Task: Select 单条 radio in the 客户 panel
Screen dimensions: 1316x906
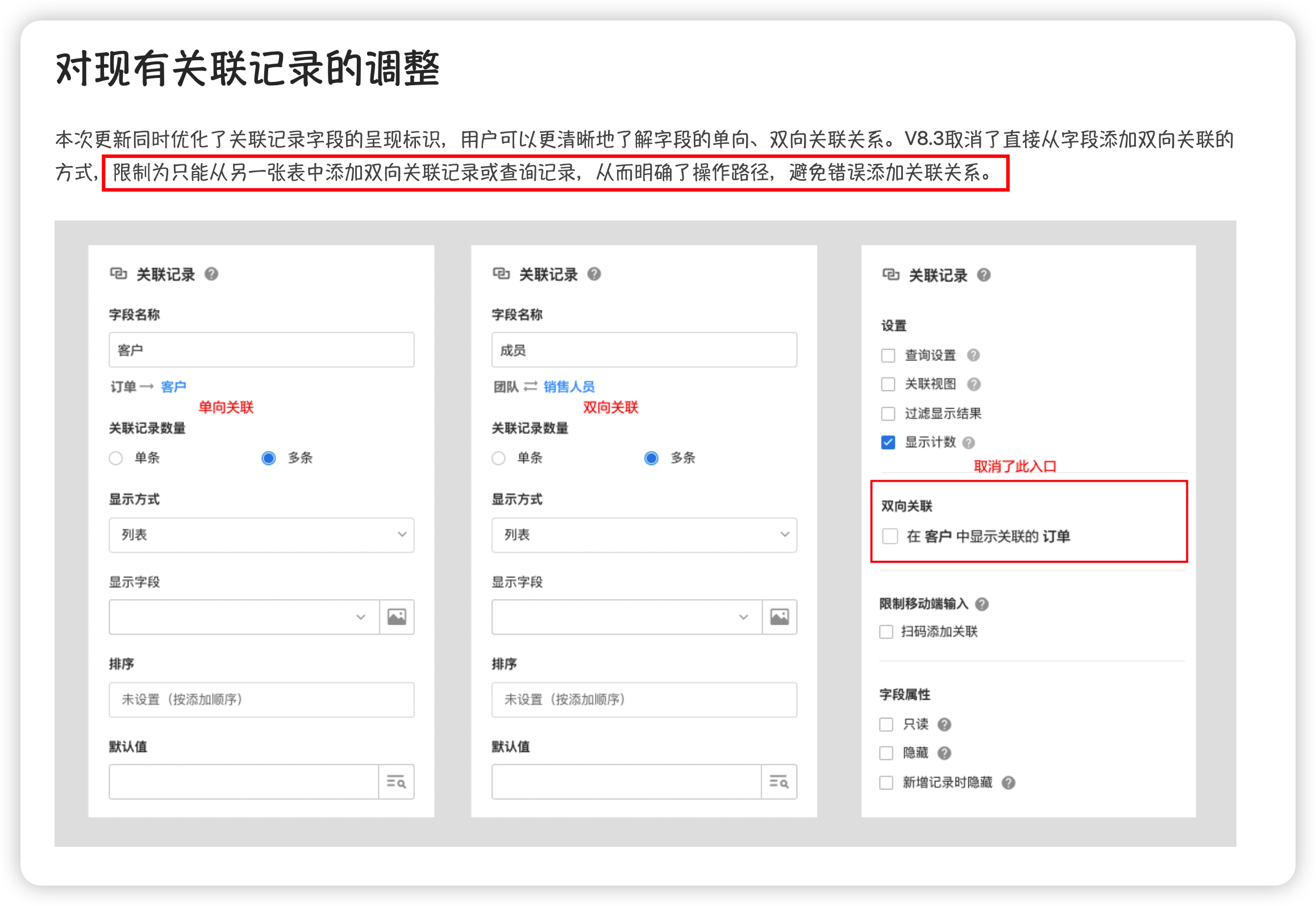Action: pyautogui.click(x=116, y=458)
